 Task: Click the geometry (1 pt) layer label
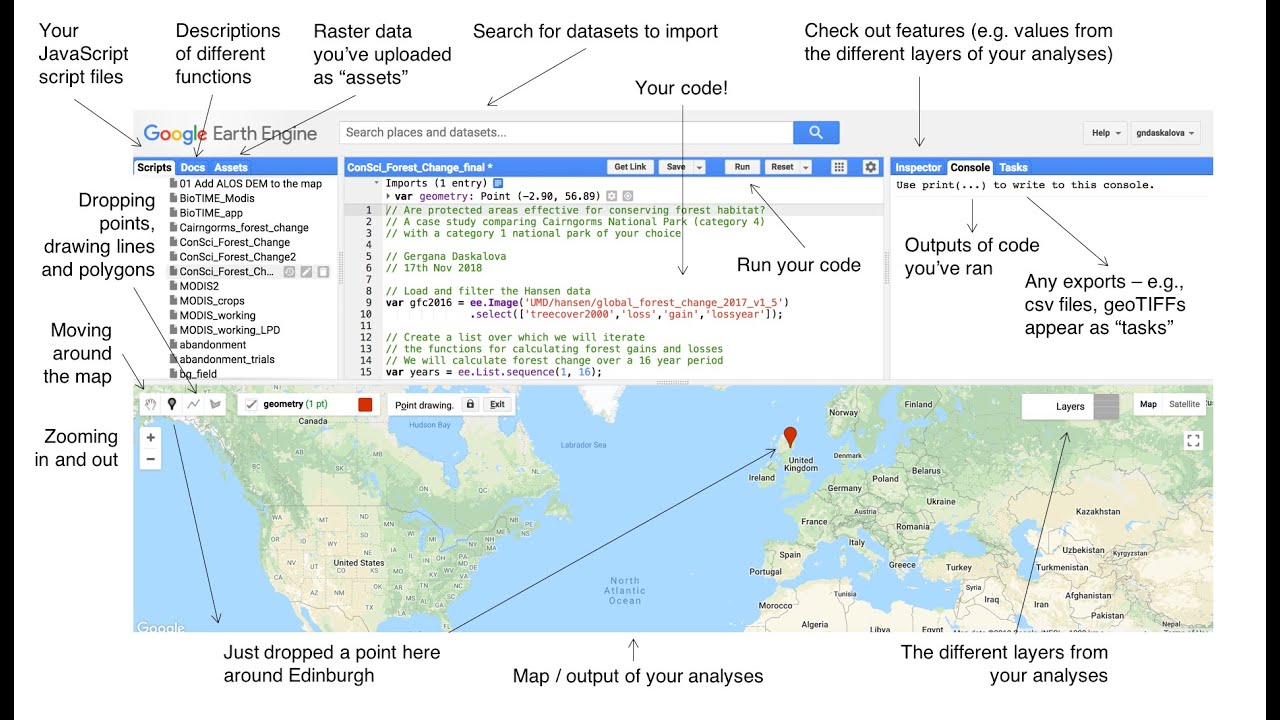click(x=295, y=404)
